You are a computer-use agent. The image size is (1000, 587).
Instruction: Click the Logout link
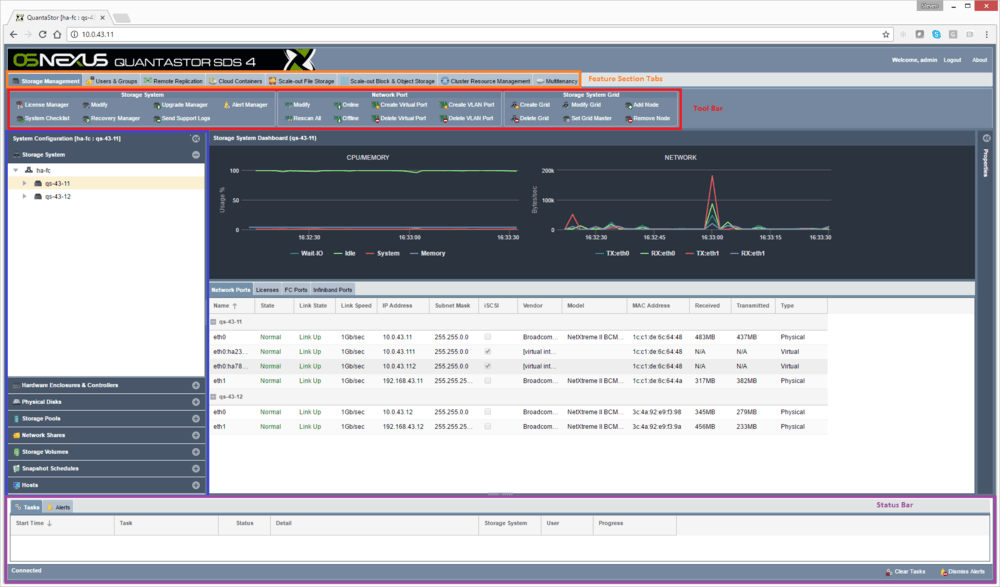pos(952,60)
